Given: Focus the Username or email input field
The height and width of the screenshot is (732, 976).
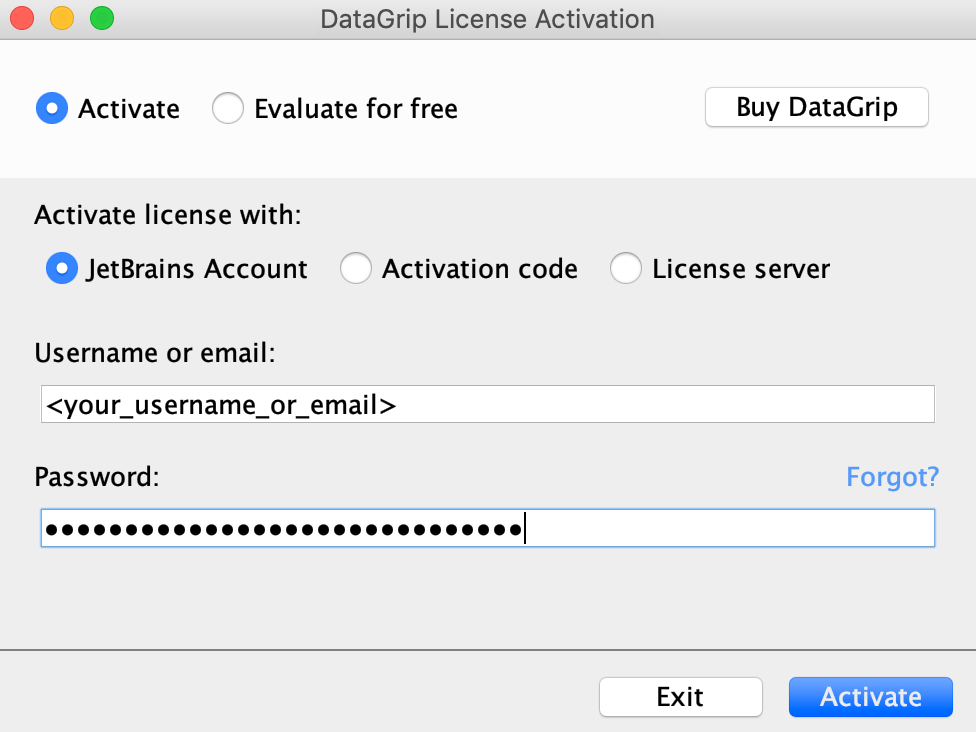Looking at the screenshot, I should 488,404.
